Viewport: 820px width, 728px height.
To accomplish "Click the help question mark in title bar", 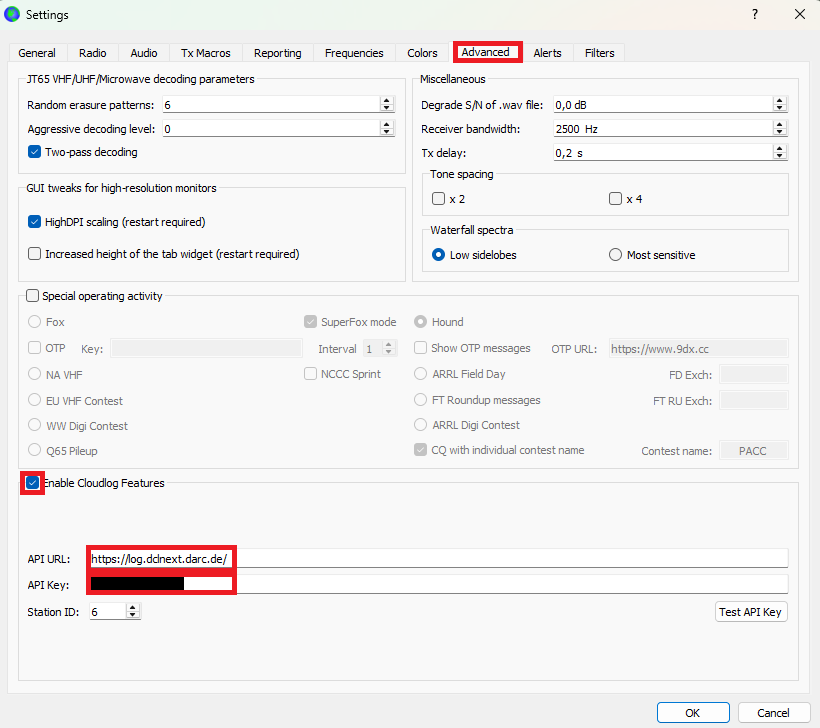I will 754,14.
